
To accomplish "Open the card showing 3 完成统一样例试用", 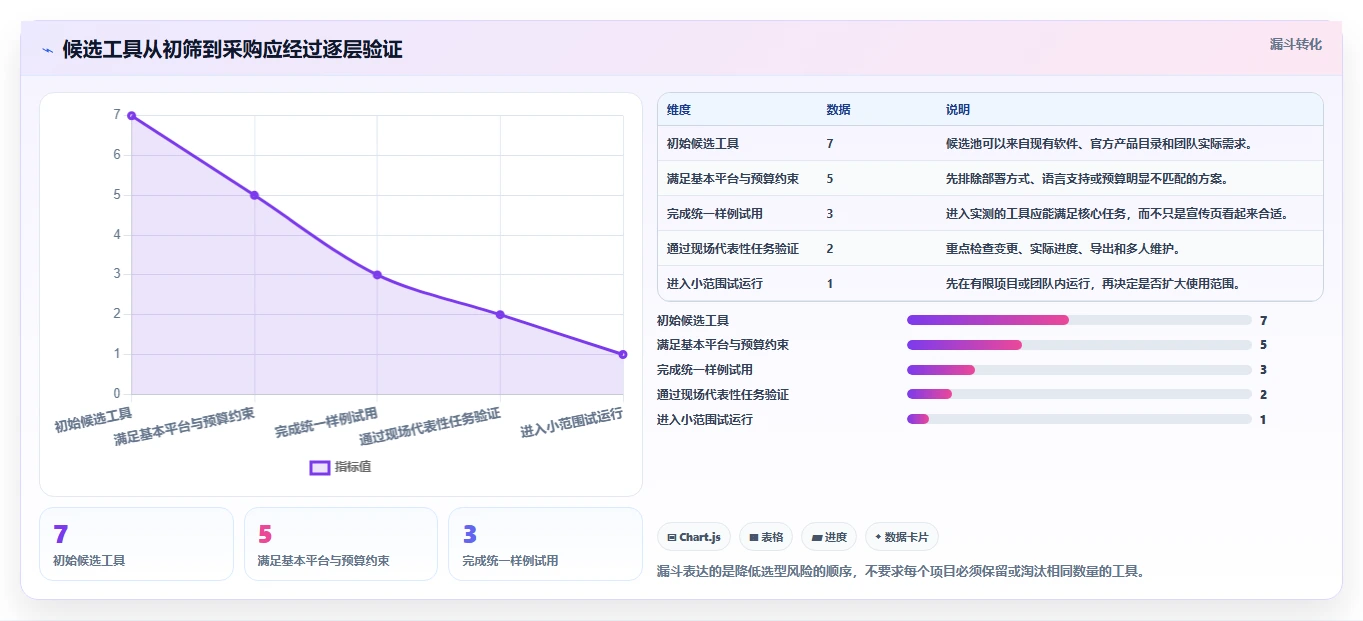I will point(546,544).
